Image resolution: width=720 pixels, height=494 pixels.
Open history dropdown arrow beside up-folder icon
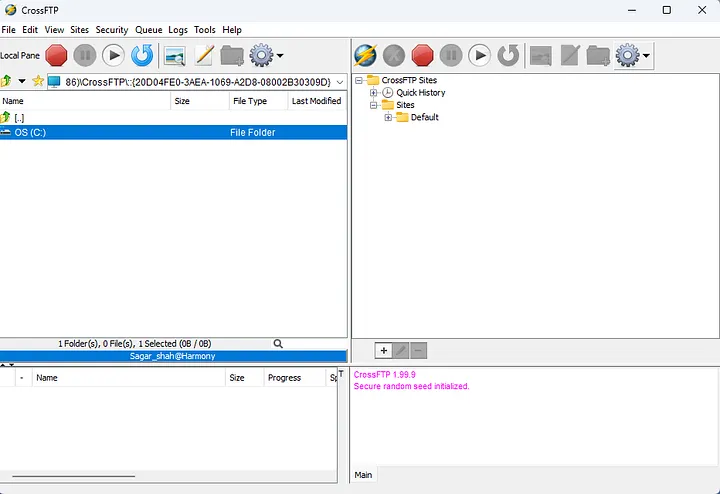(x=22, y=81)
